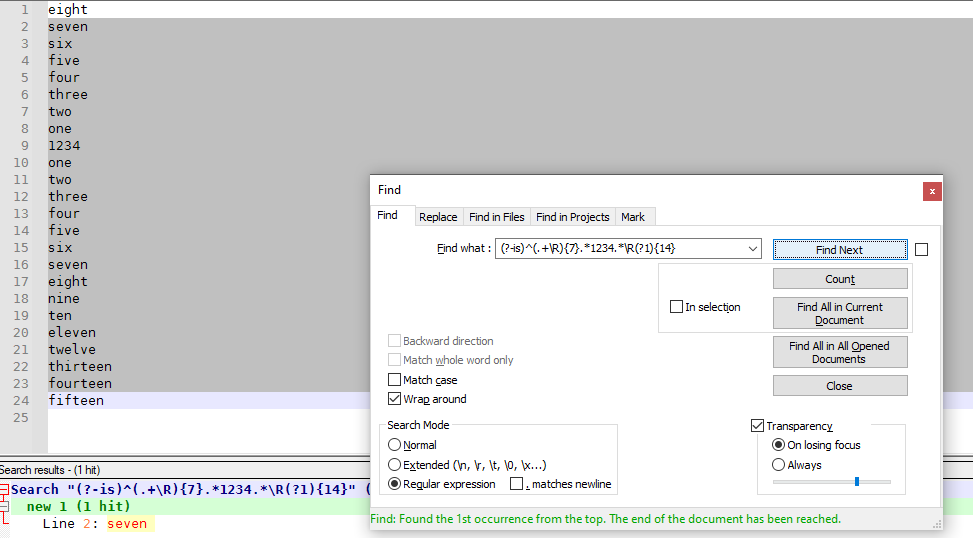Image resolution: width=973 pixels, height=538 pixels.
Task: Click the '1234' text on line 9
Action: coord(64,145)
